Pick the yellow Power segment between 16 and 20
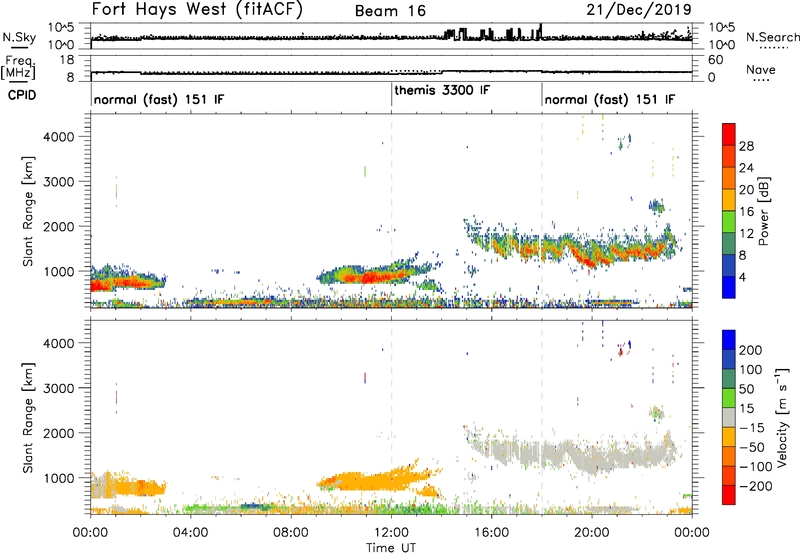 point(729,199)
